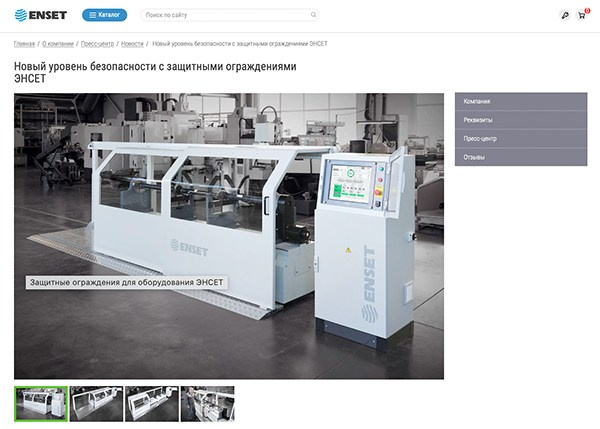
Task: Show the second gallery thumbnail image
Action: tap(96, 403)
